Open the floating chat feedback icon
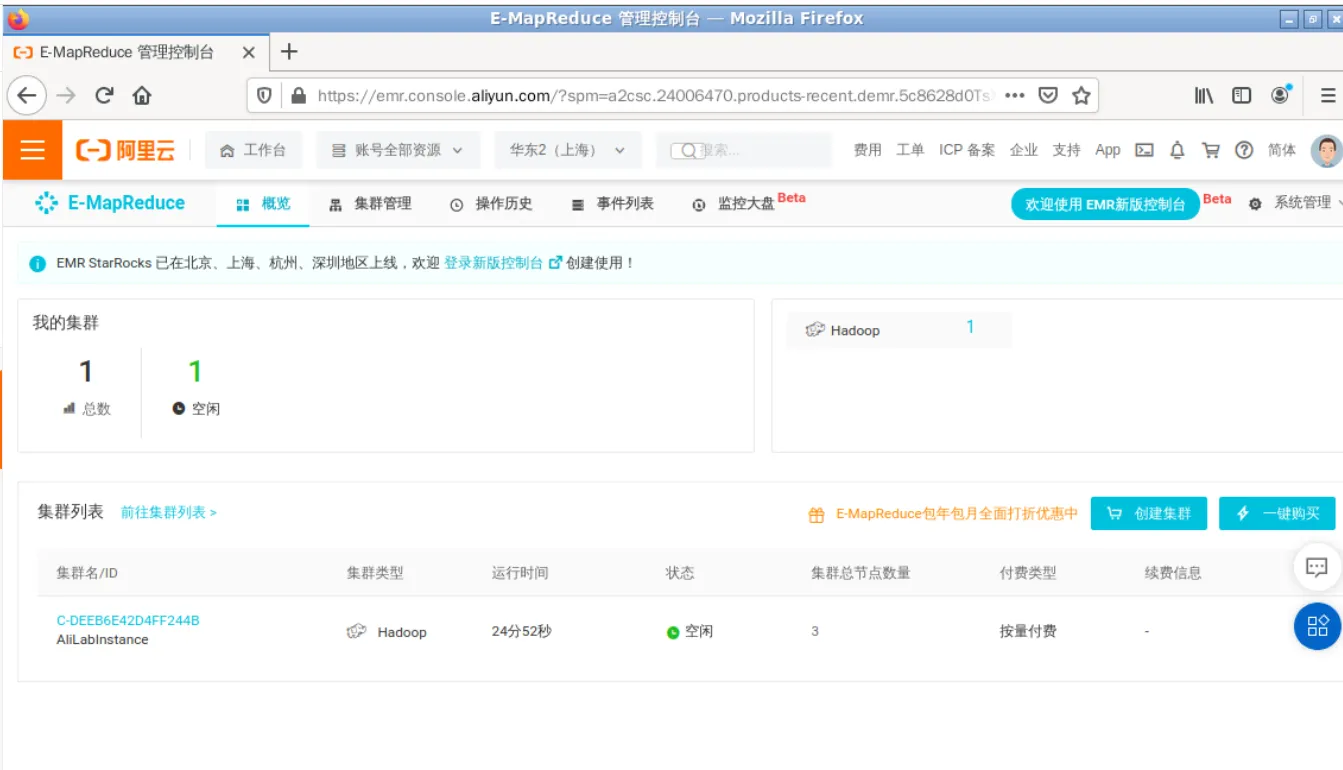Image resolution: width=1343 pixels, height=770 pixels. pyautogui.click(x=1317, y=567)
